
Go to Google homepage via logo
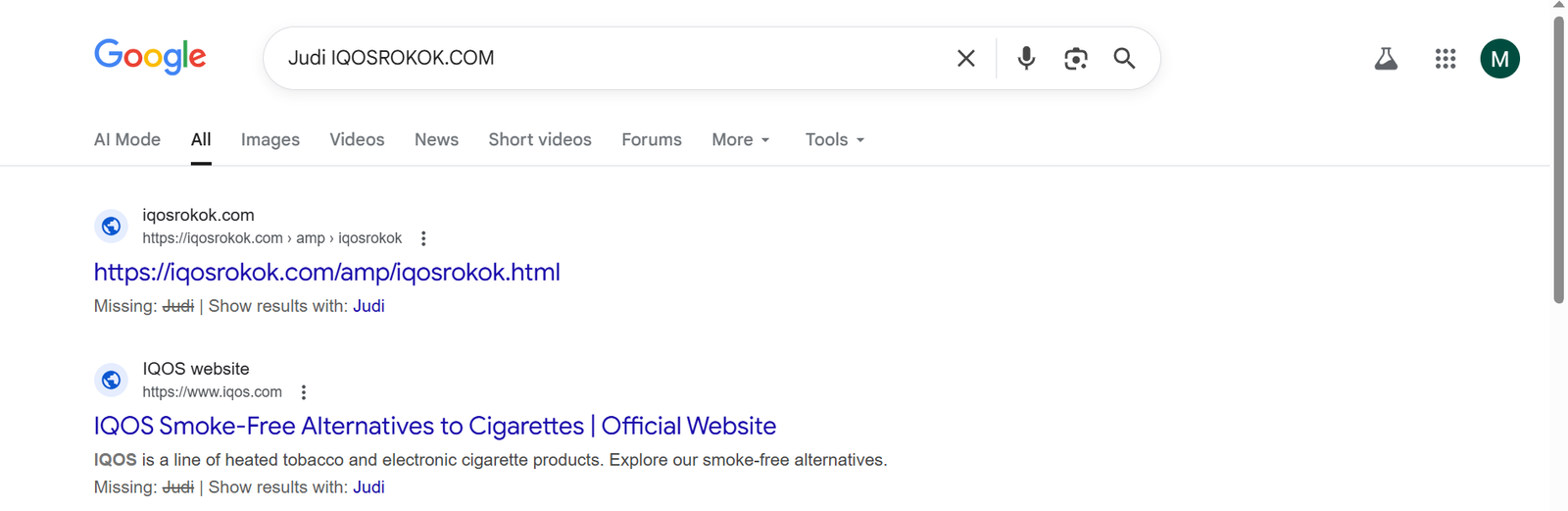point(150,57)
